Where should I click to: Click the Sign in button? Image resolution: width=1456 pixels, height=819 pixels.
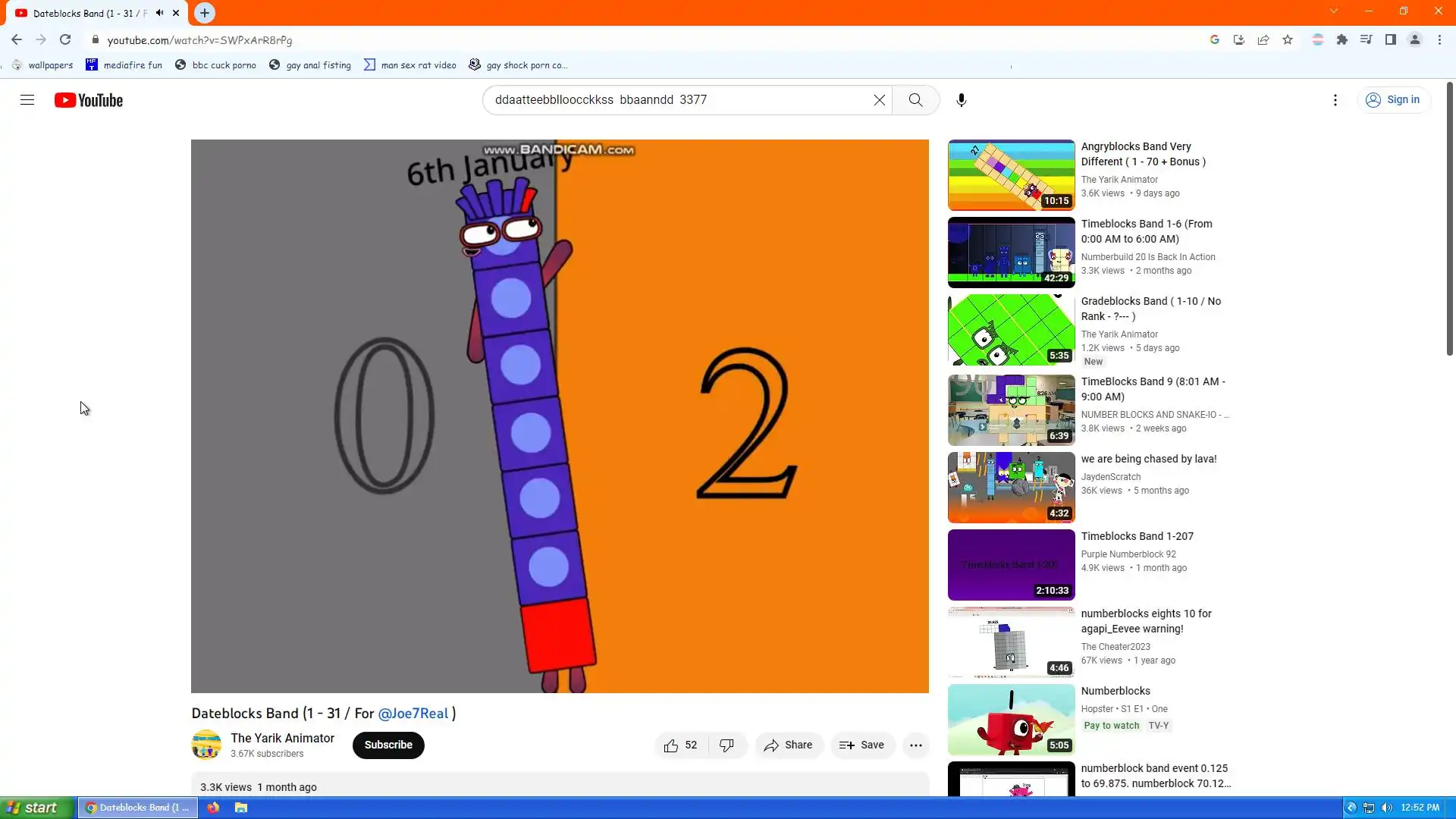tap(1393, 100)
